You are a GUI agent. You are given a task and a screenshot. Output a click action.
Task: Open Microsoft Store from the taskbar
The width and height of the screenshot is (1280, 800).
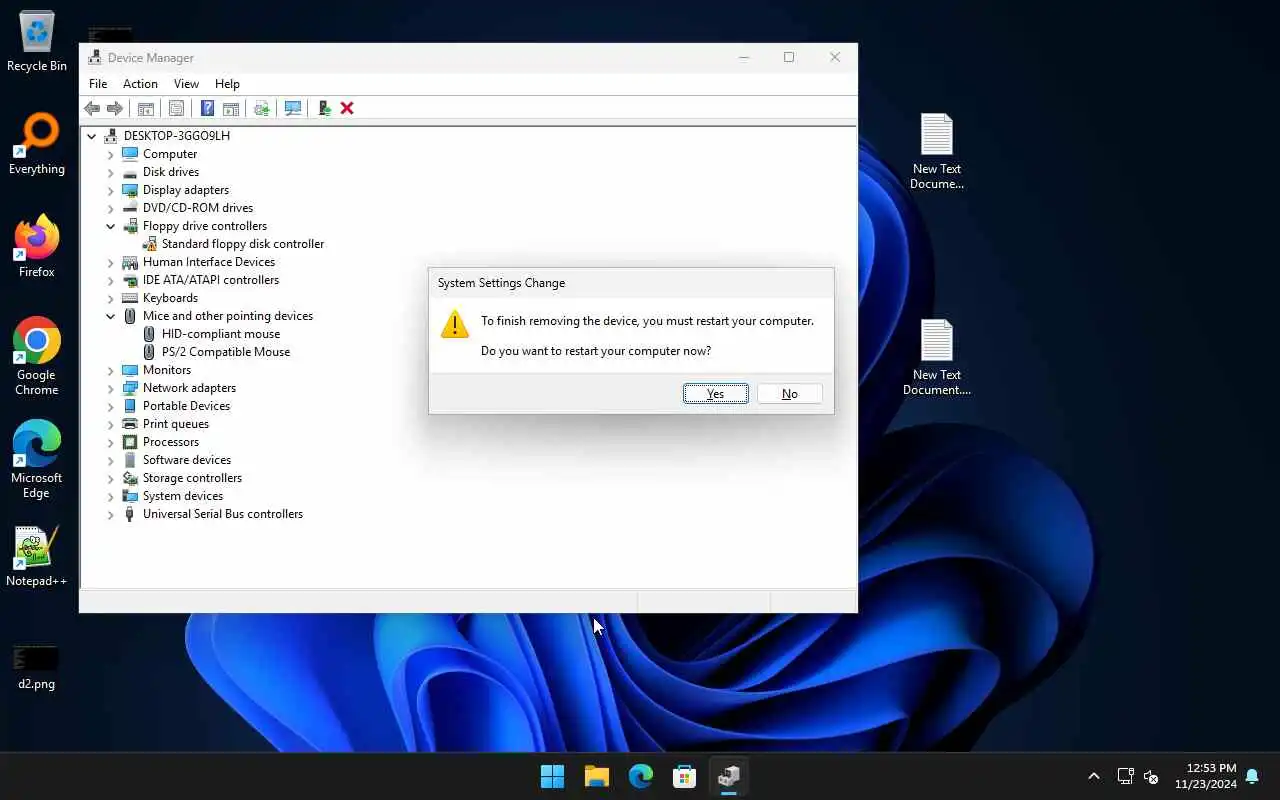pos(685,776)
